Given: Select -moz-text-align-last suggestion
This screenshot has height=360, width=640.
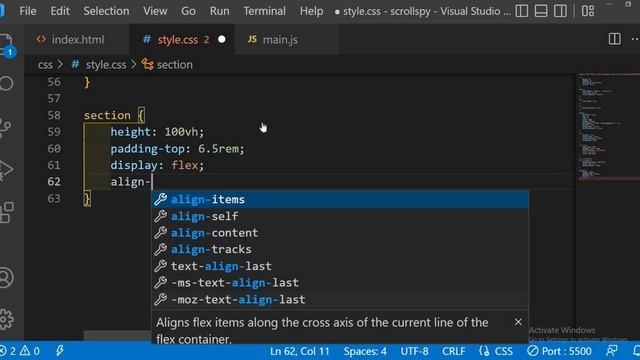Looking at the screenshot, I should pos(340,300).
